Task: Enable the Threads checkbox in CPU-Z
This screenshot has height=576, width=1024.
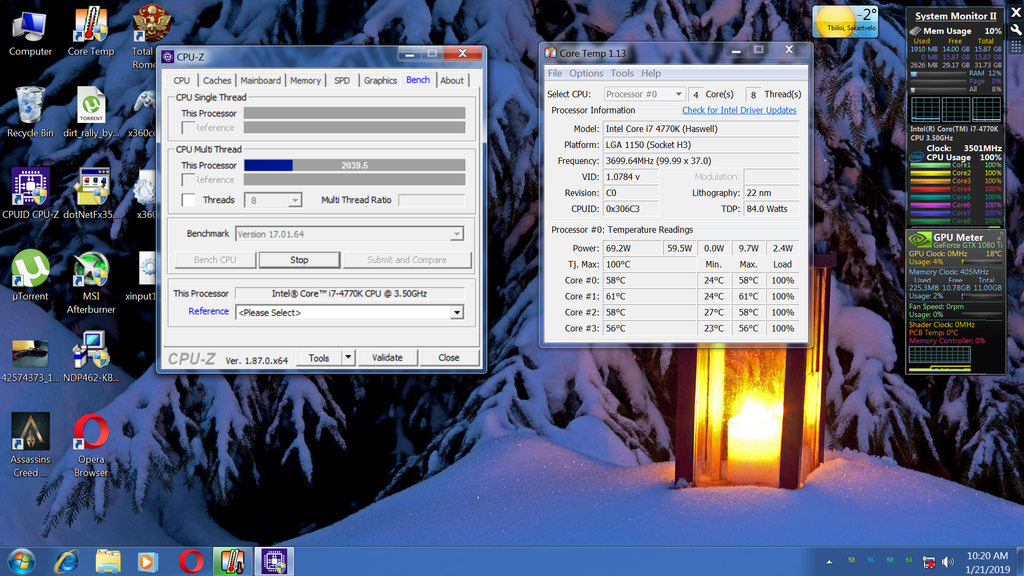Action: coord(188,200)
